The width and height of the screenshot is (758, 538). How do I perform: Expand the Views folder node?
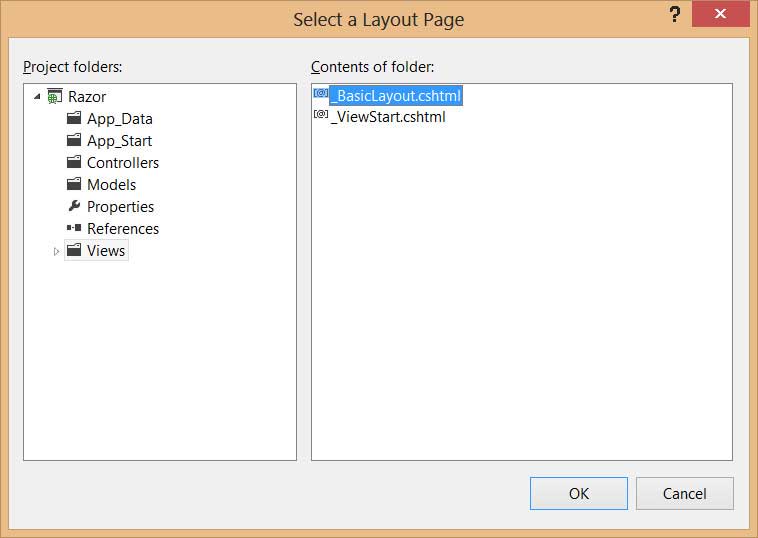pos(56,251)
